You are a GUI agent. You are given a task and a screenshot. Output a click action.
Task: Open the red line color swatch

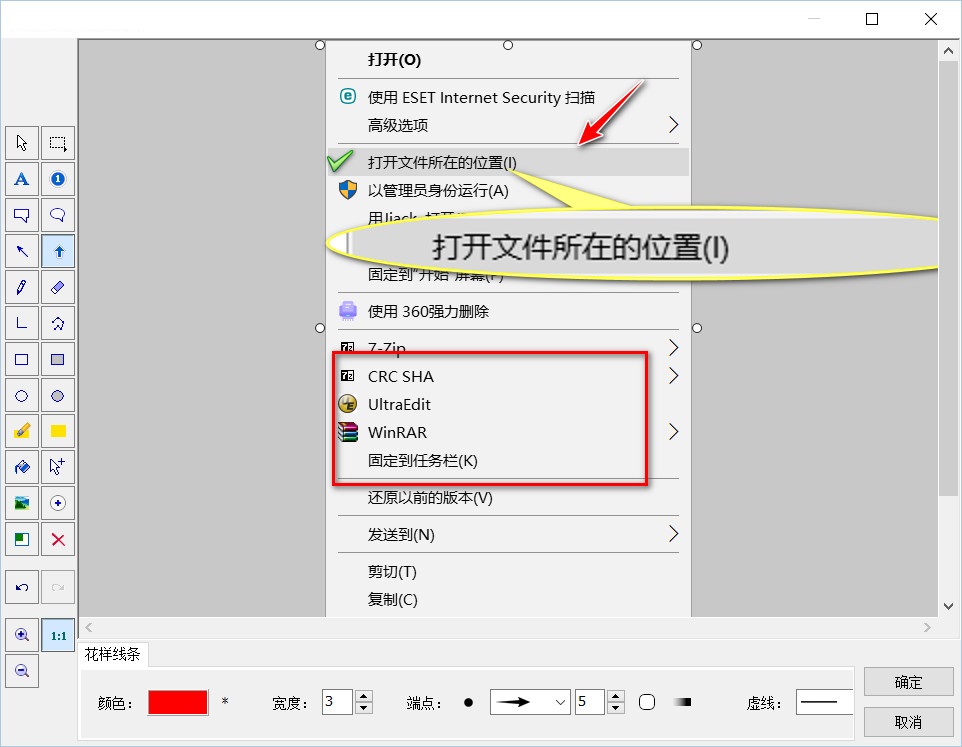(178, 702)
